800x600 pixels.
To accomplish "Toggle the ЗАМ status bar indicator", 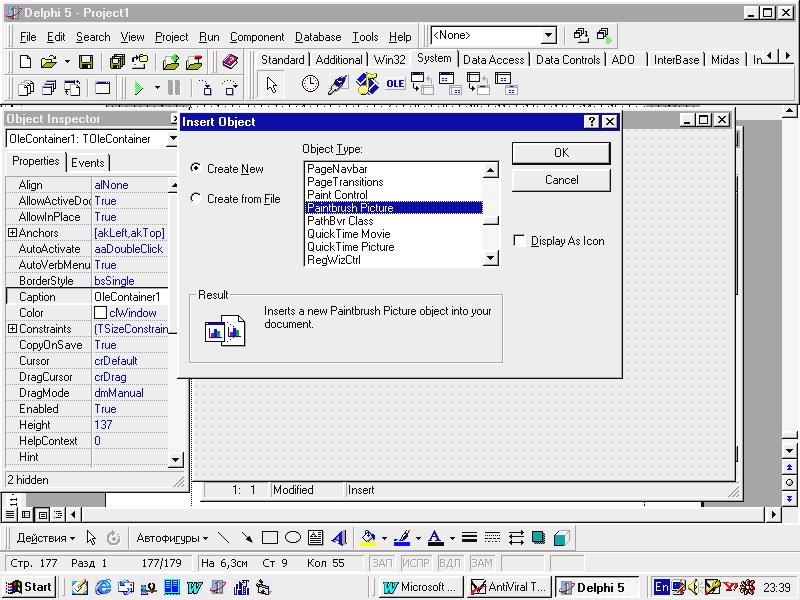I will 482,563.
